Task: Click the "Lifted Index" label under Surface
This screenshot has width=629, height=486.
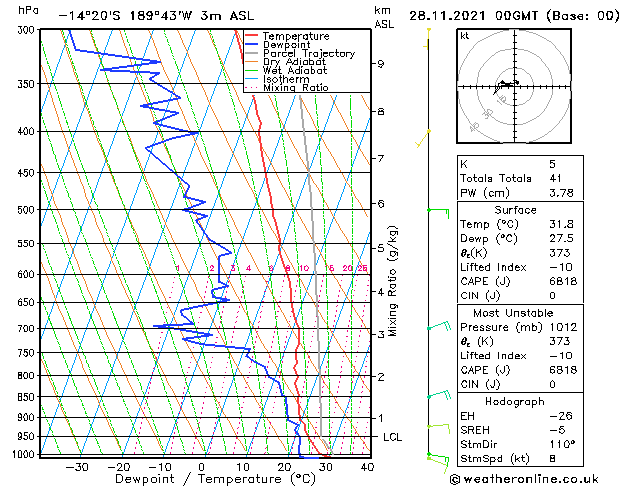Action: tap(493, 267)
